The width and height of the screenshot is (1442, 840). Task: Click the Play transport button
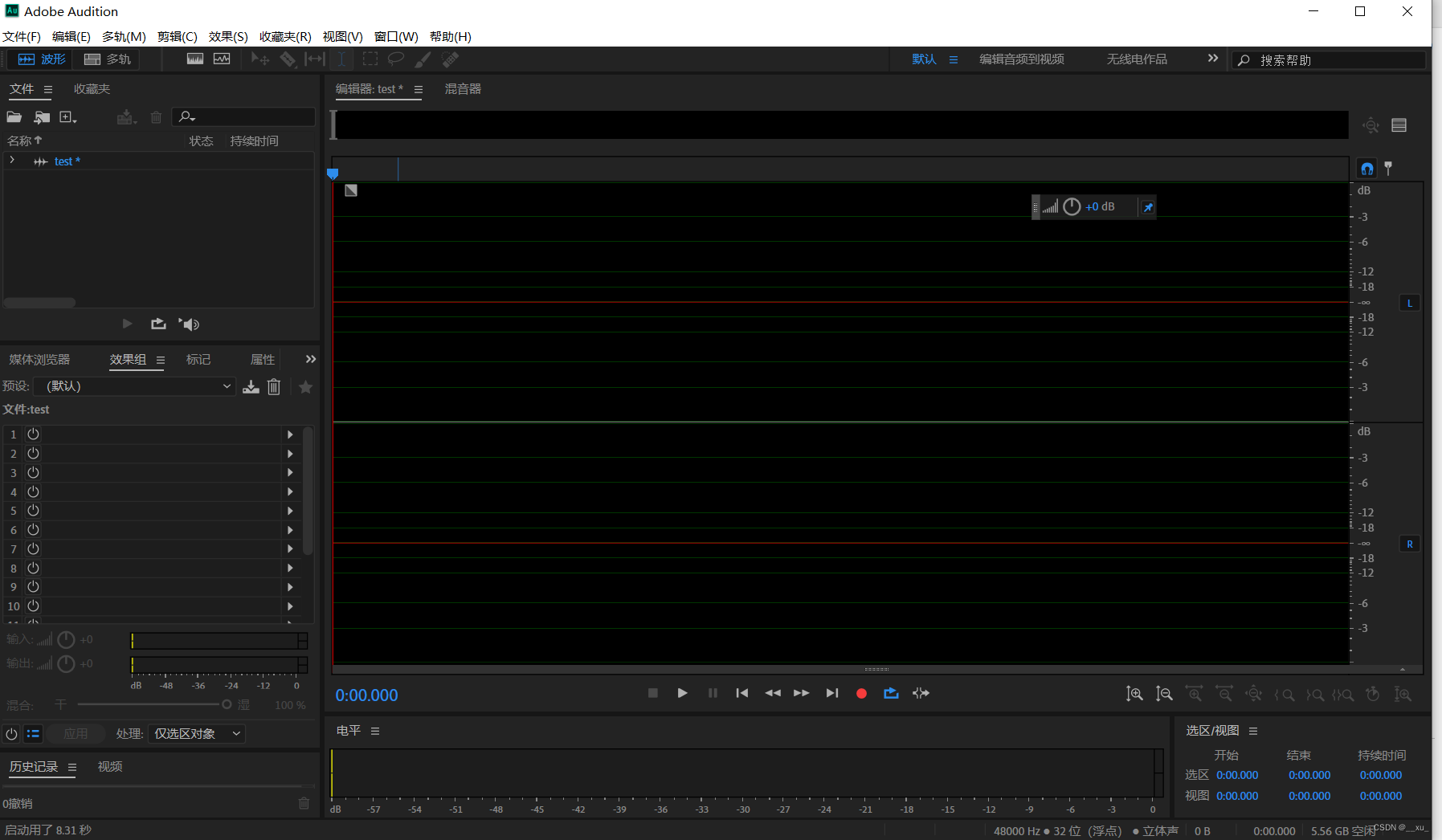point(682,693)
